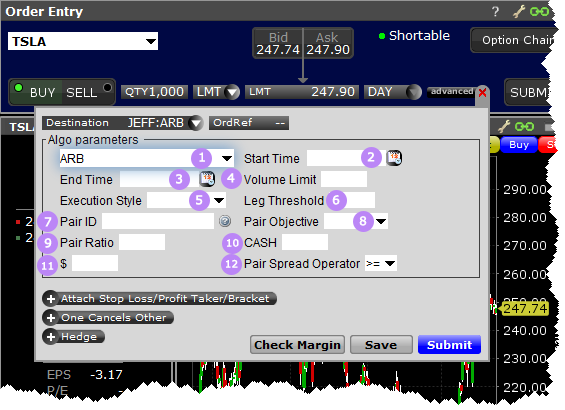The width and height of the screenshot is (565, 410).
Task: Click the Order Entry question mark help icon
Action: 495,12
